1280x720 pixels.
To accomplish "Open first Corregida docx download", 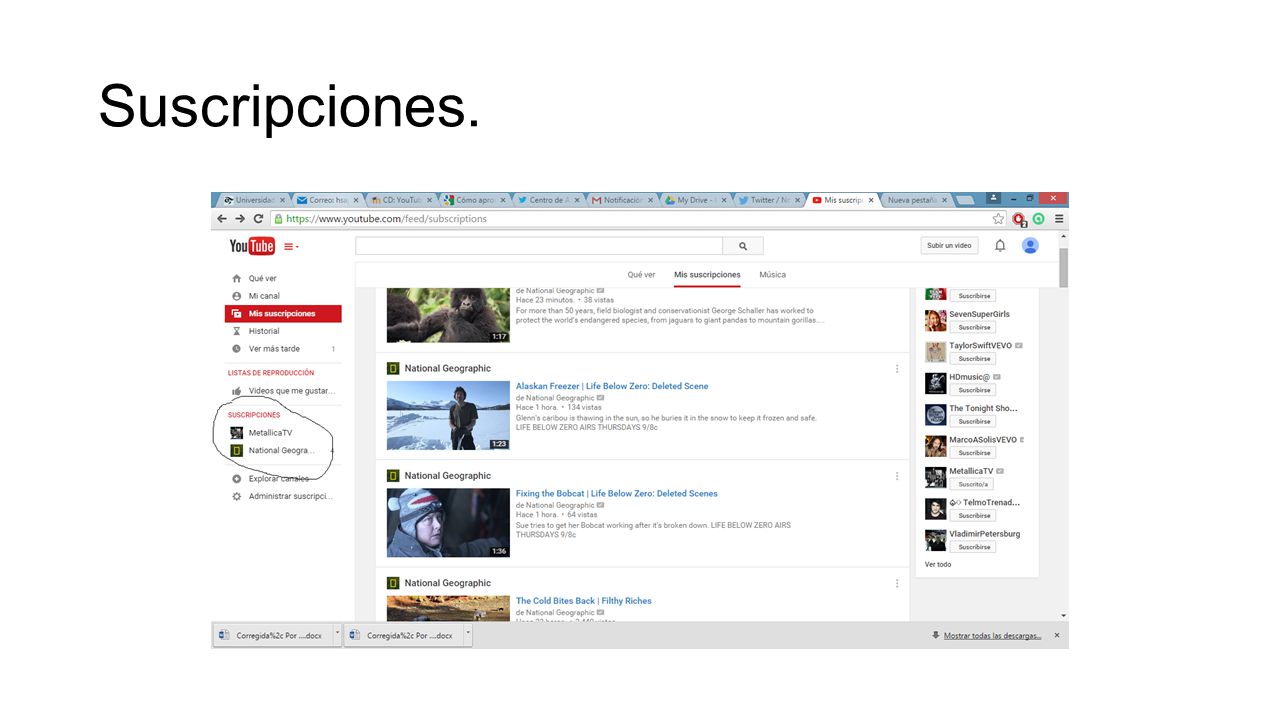I will [272, 635].
